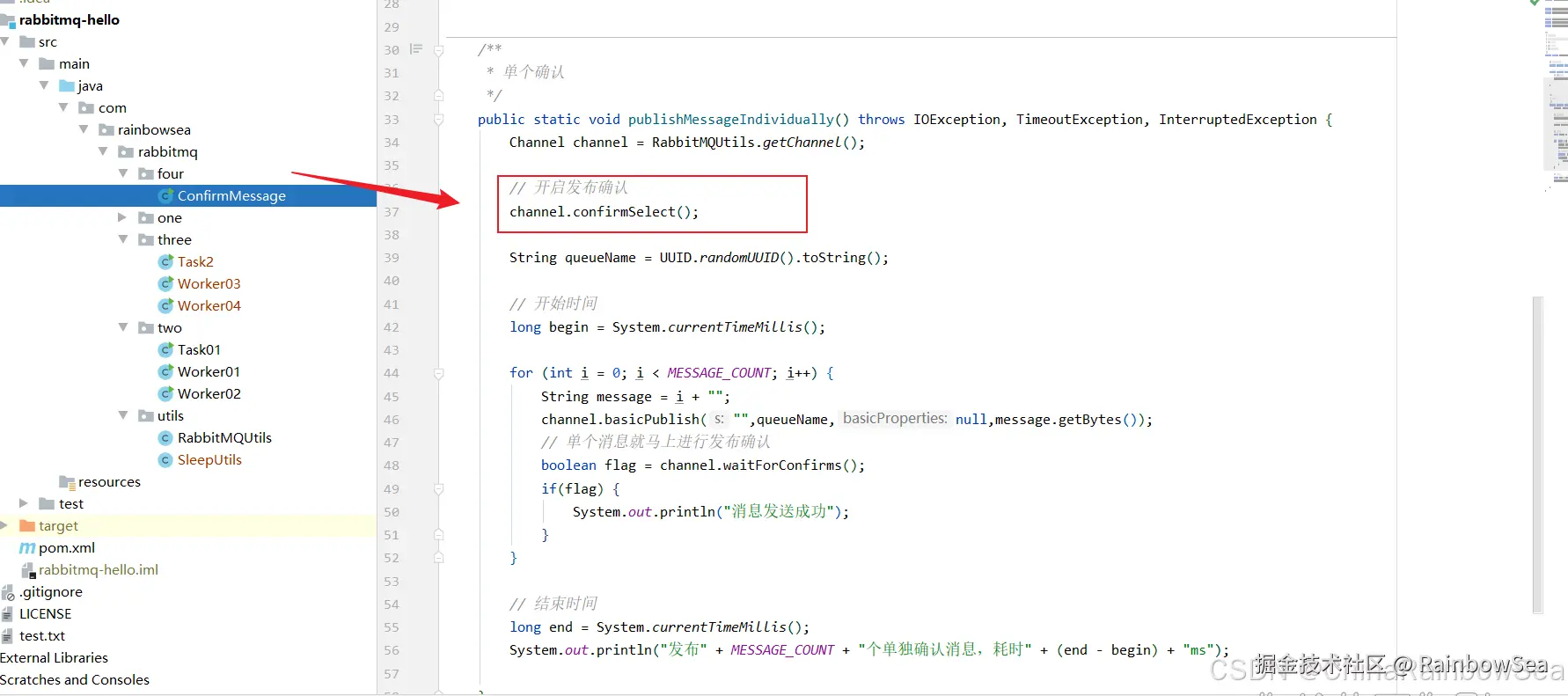Open Worker01 file in project tree

tap(209, 371)
